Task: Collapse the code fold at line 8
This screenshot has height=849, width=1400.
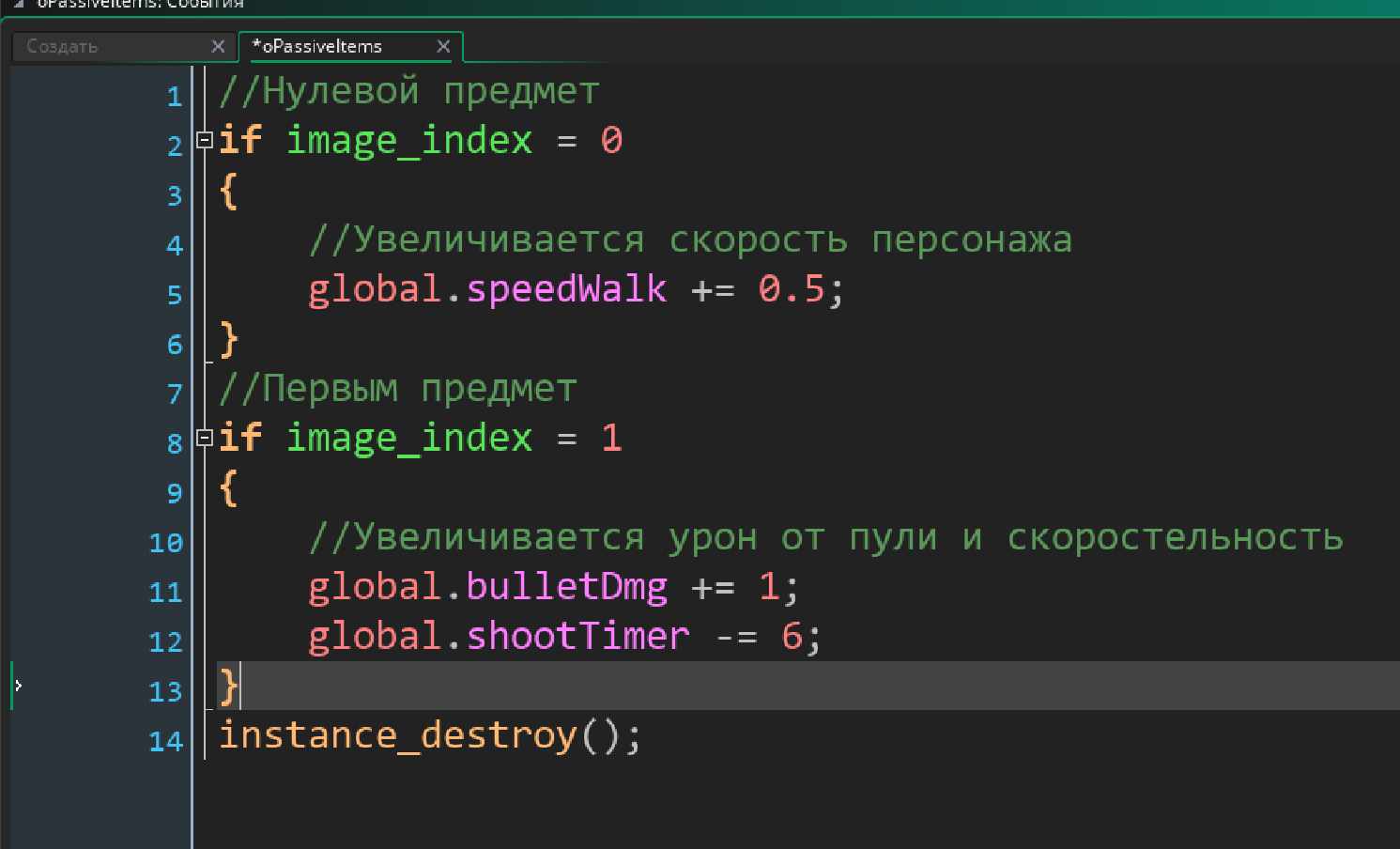Action: click(205, 437)
